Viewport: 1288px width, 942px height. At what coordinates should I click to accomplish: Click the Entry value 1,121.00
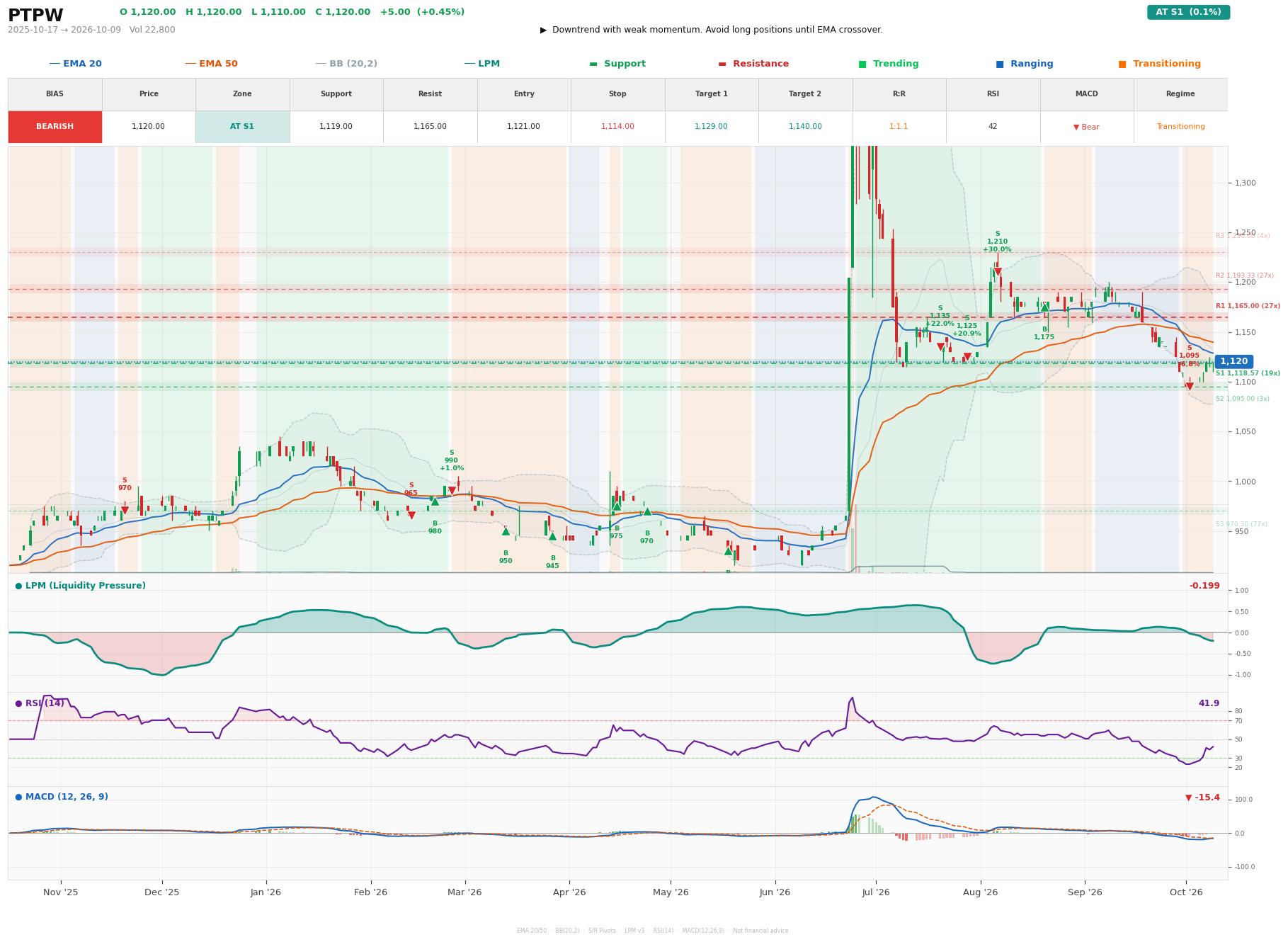point(523,127)
